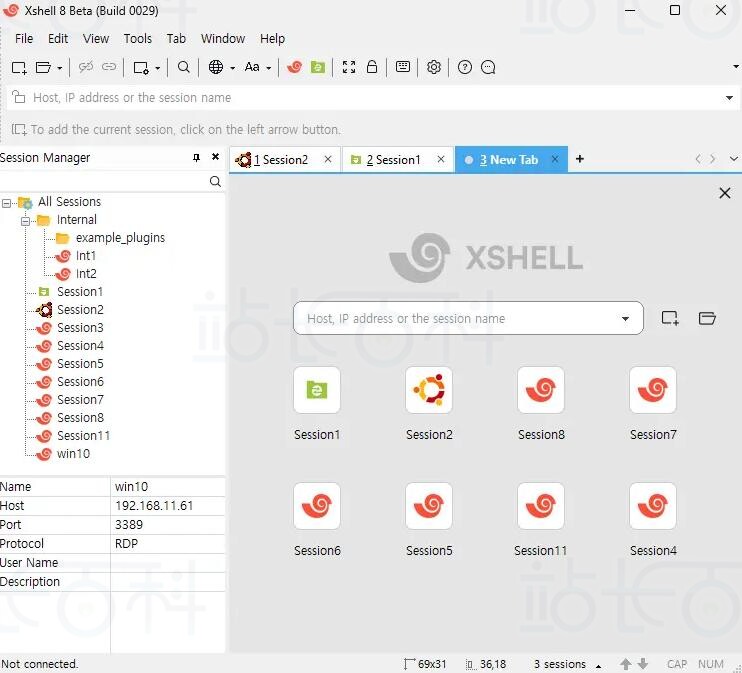Click the start page Open folder icon
This screenshot has width=742, height=673.
pos(707,318)
